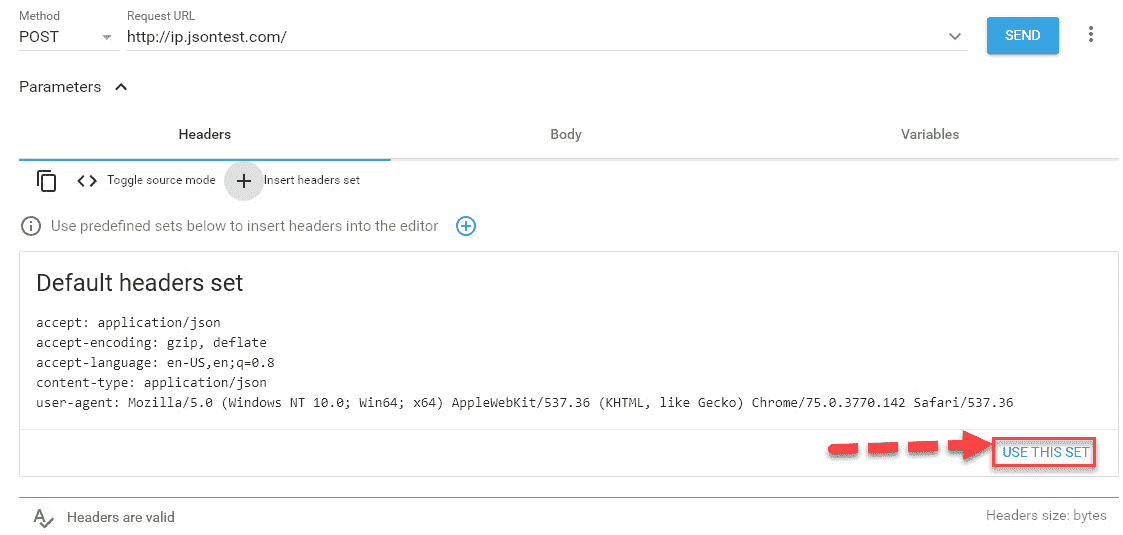Select the Headers tab
1123x535 pixels.
coord(205,135)
